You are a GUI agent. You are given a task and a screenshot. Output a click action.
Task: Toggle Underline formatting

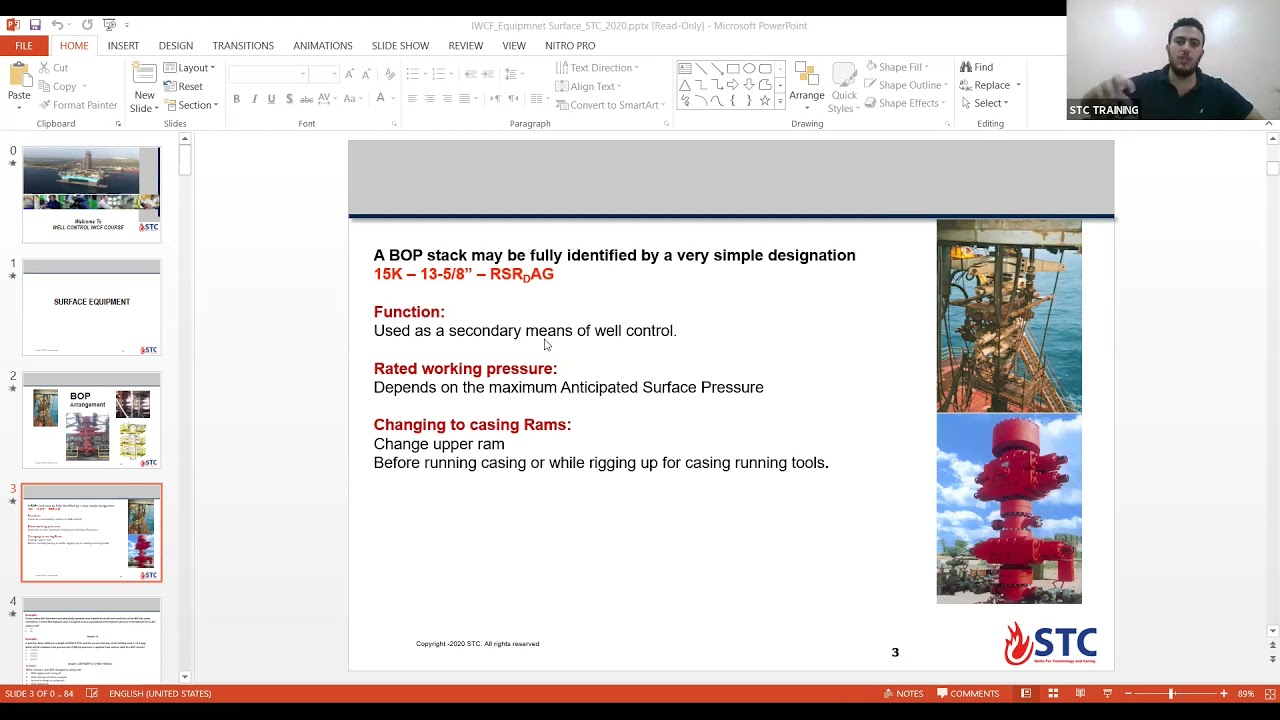(271, 99)
